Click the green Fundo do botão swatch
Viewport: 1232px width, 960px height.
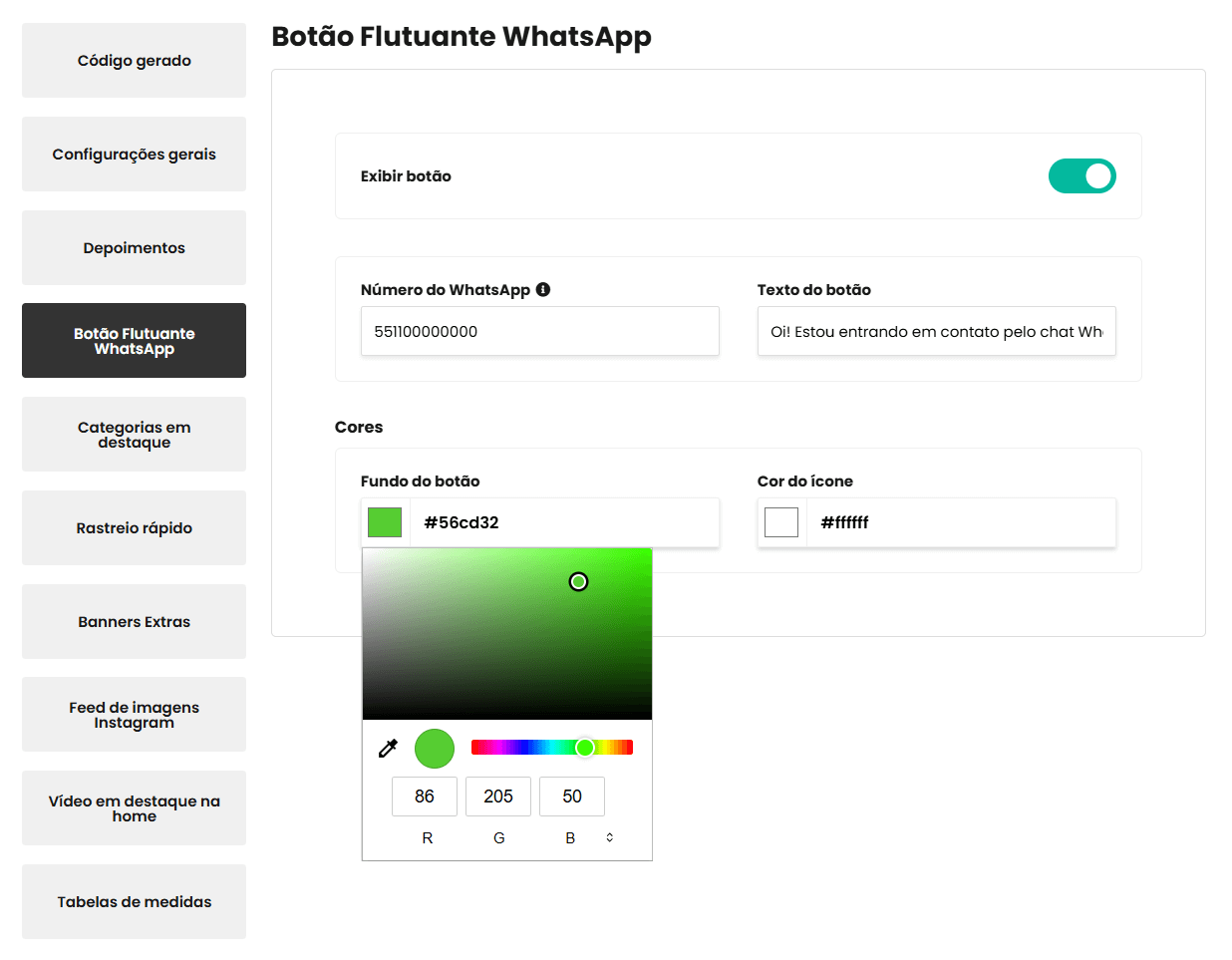click(x=385, y=522)
